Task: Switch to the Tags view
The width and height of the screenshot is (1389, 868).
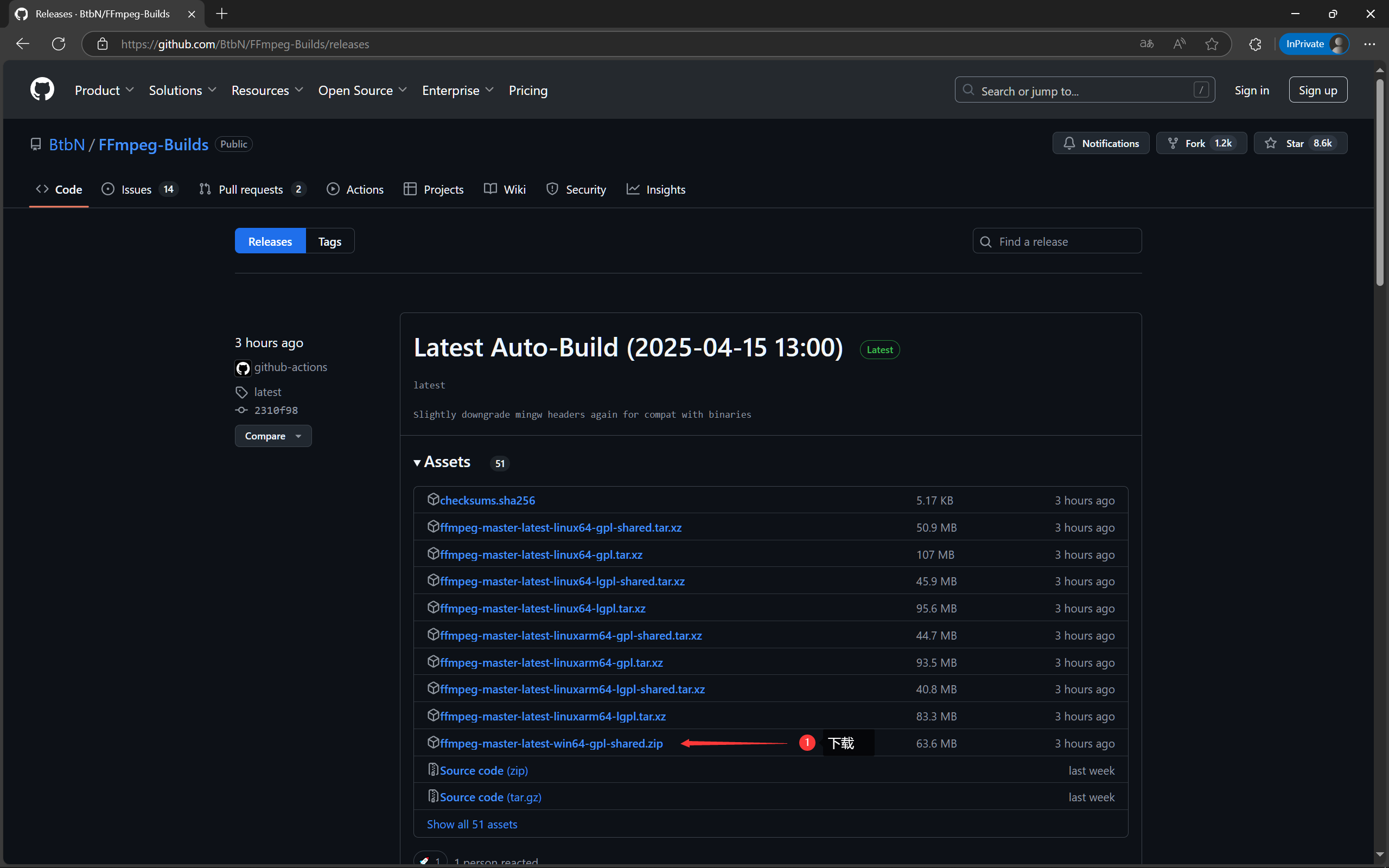Action: tap(330, 241)
